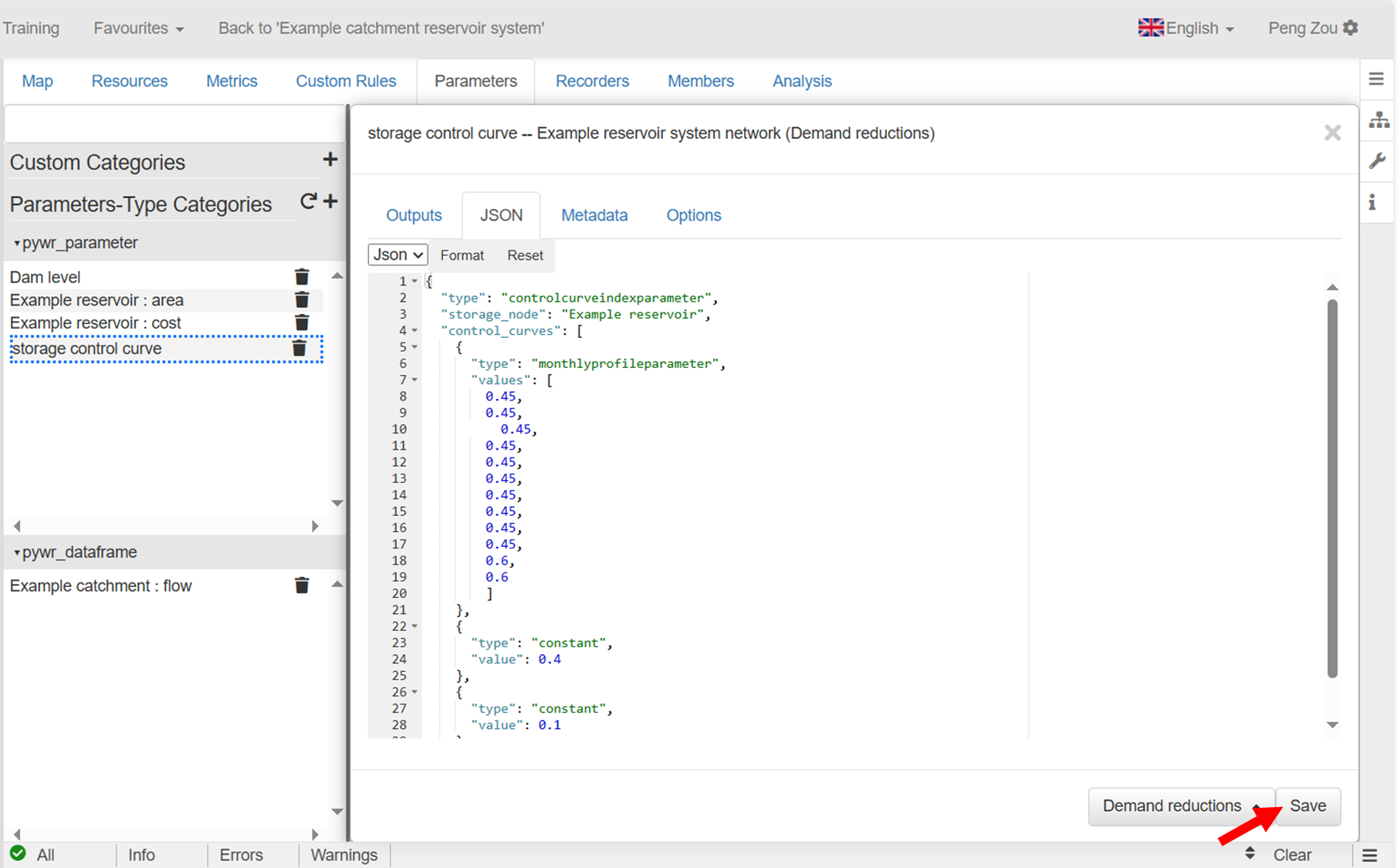Open user settings gear icon
Viewport: 1397px width, 868px height.
click(x=1351, y=28)
